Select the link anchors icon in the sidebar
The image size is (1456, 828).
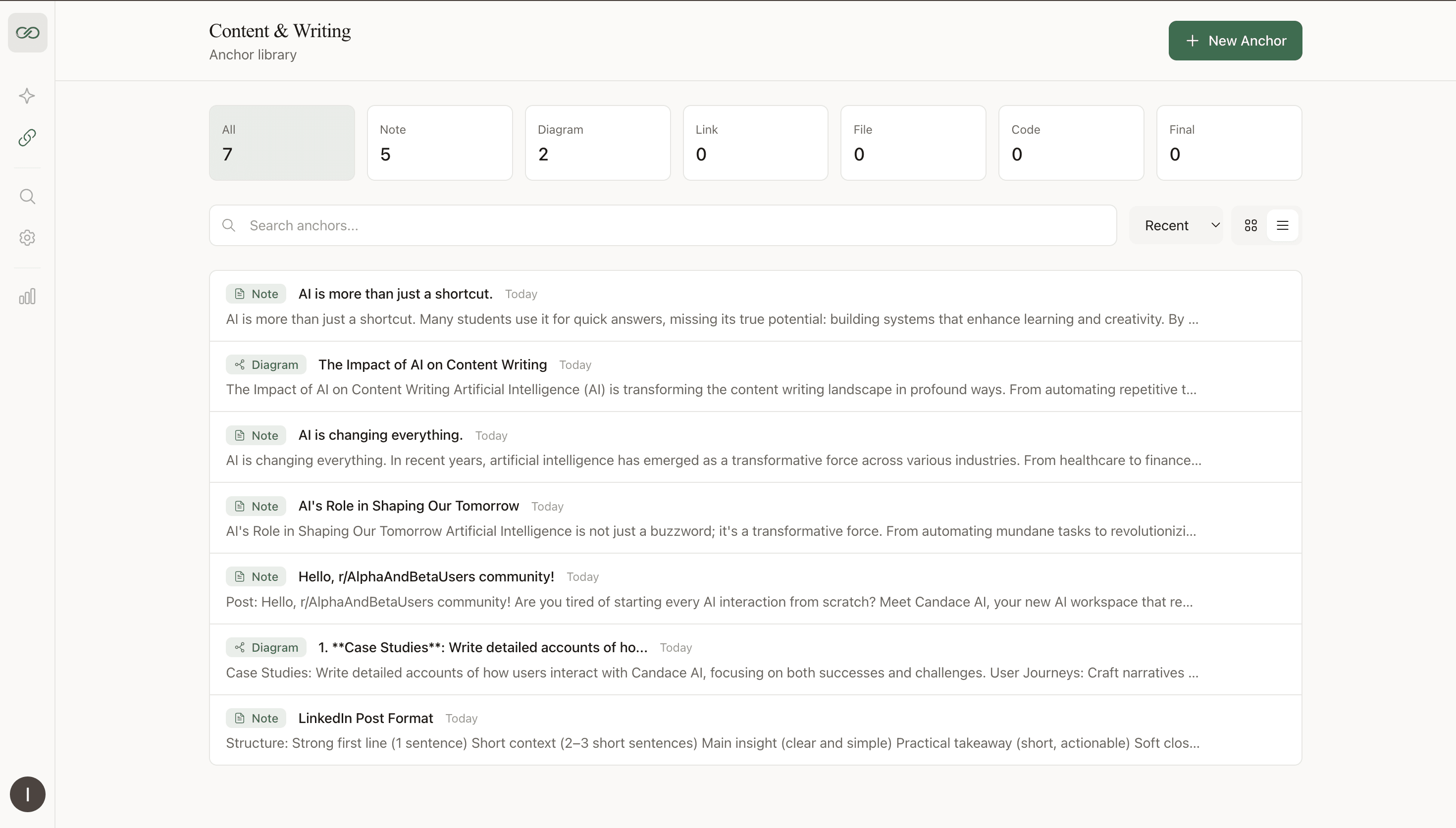(27, 138)
